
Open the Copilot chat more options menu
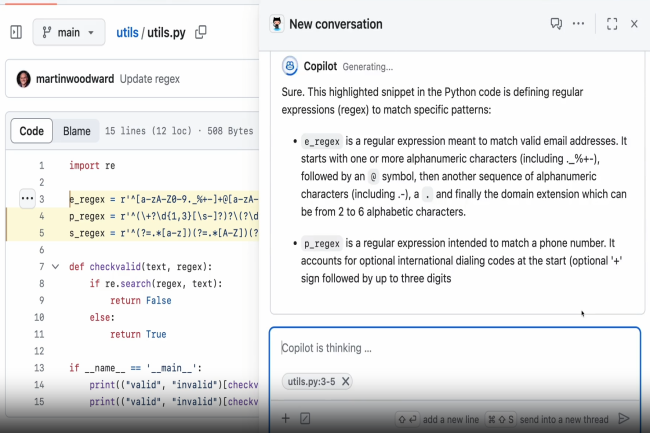click(578, 23)
